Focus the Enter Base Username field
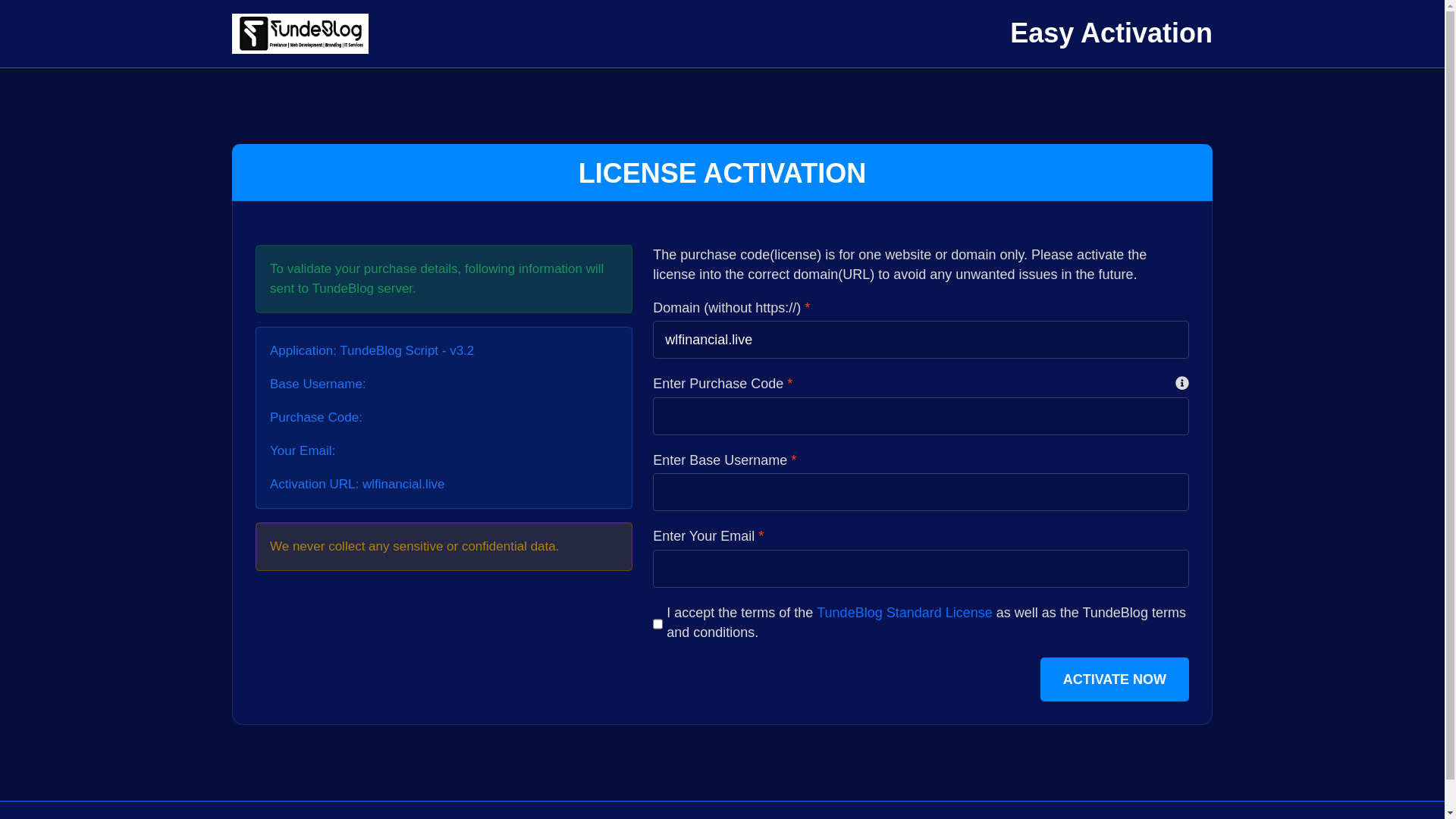The width and height of the screenshot is (1456, 819). pyautogui.click(x=921, y=492)
